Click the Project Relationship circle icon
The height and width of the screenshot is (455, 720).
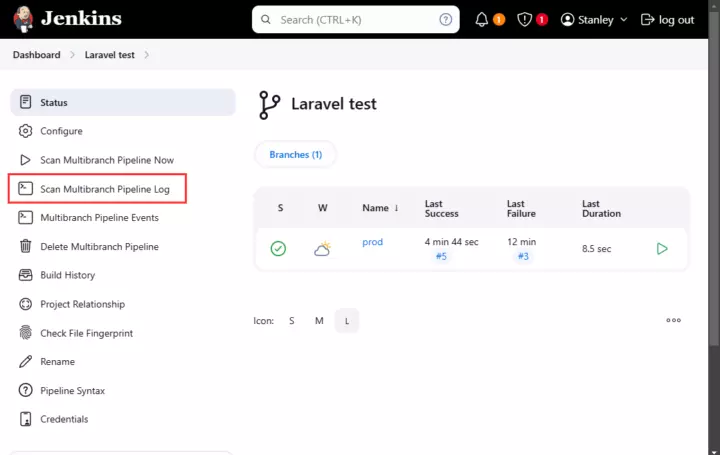coord(26,304)
